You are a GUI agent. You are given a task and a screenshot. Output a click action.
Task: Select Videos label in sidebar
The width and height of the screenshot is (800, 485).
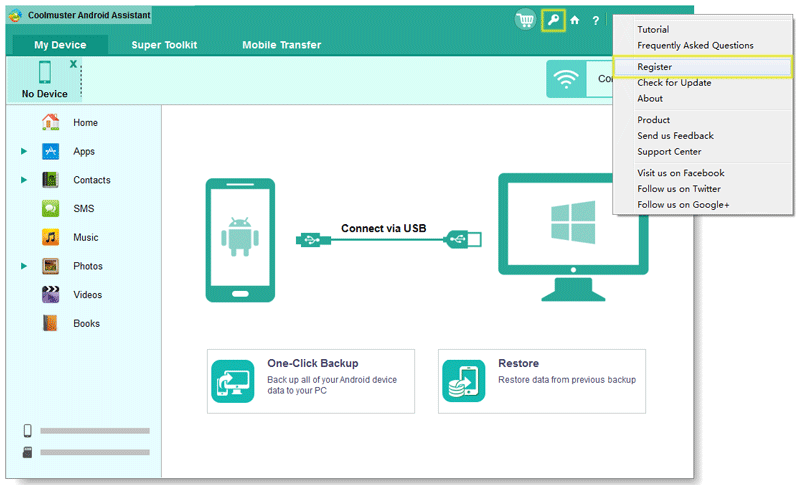[88, 295]
